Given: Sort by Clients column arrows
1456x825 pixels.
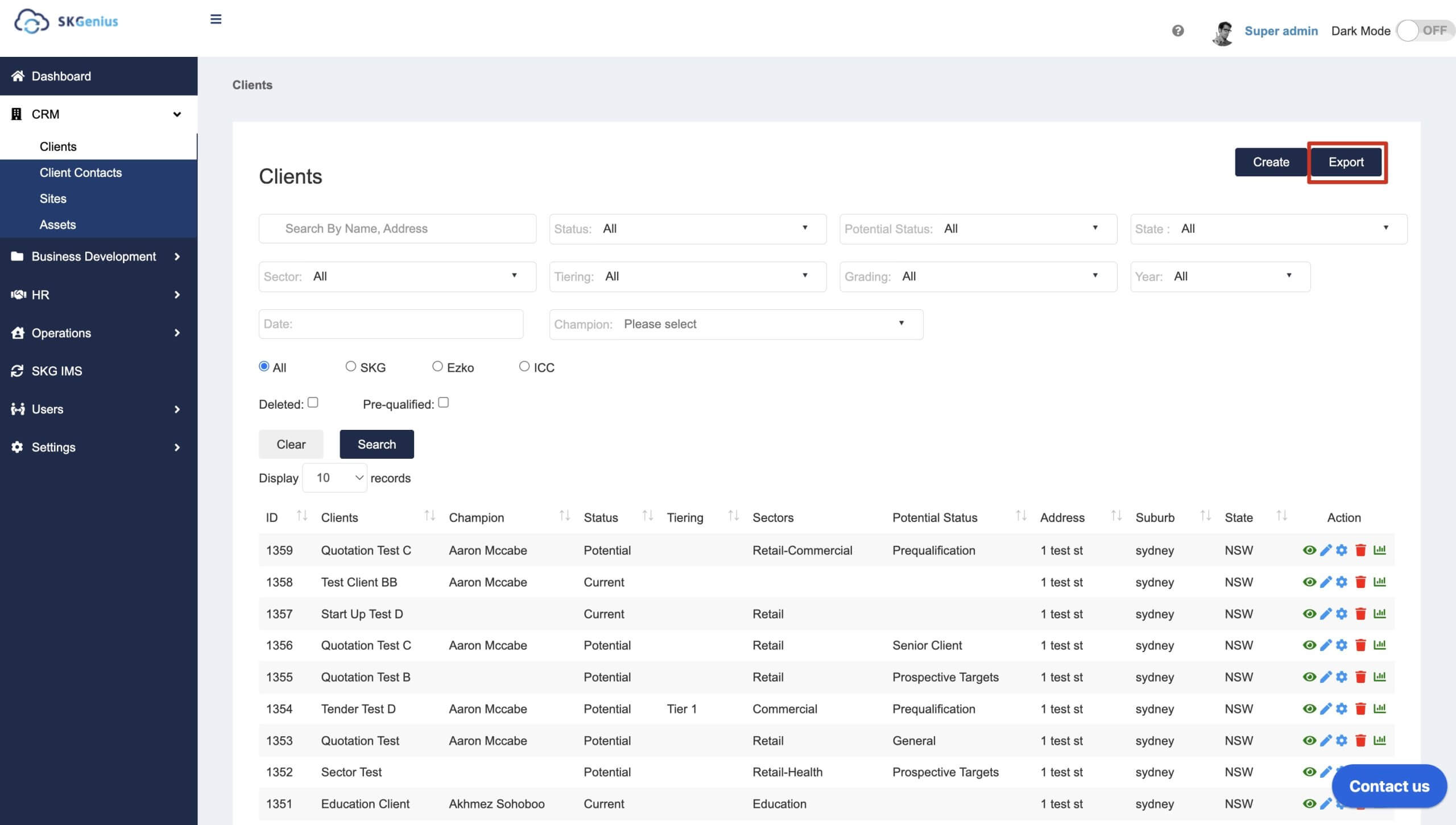Looking at the screenshot, I should click(x=429, y=516).
